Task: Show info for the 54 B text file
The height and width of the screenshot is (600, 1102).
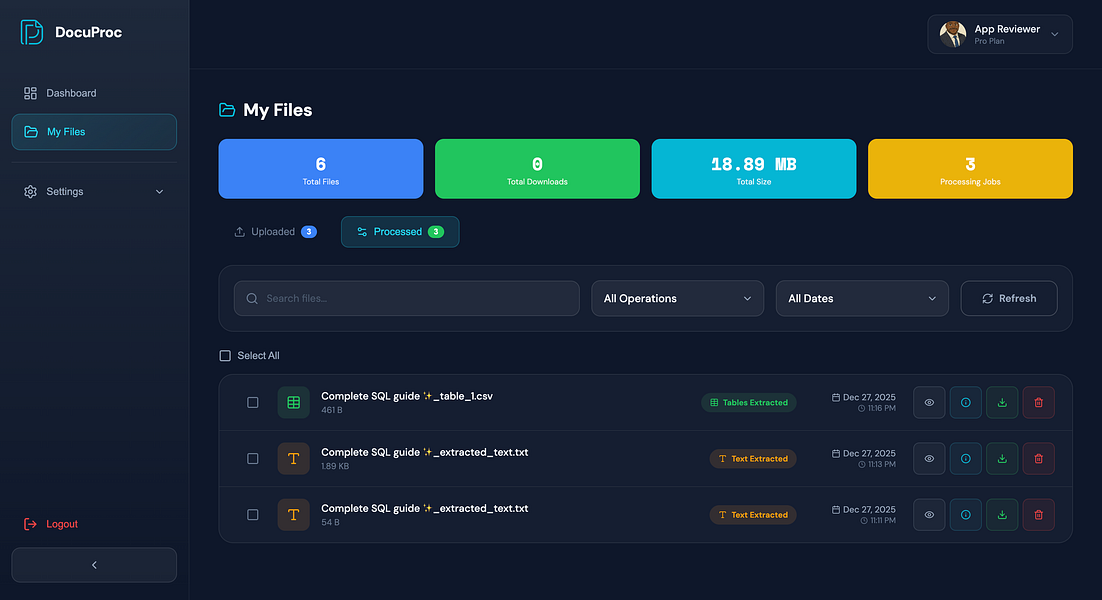Action: pyautogui.click(x=966, y=515)
